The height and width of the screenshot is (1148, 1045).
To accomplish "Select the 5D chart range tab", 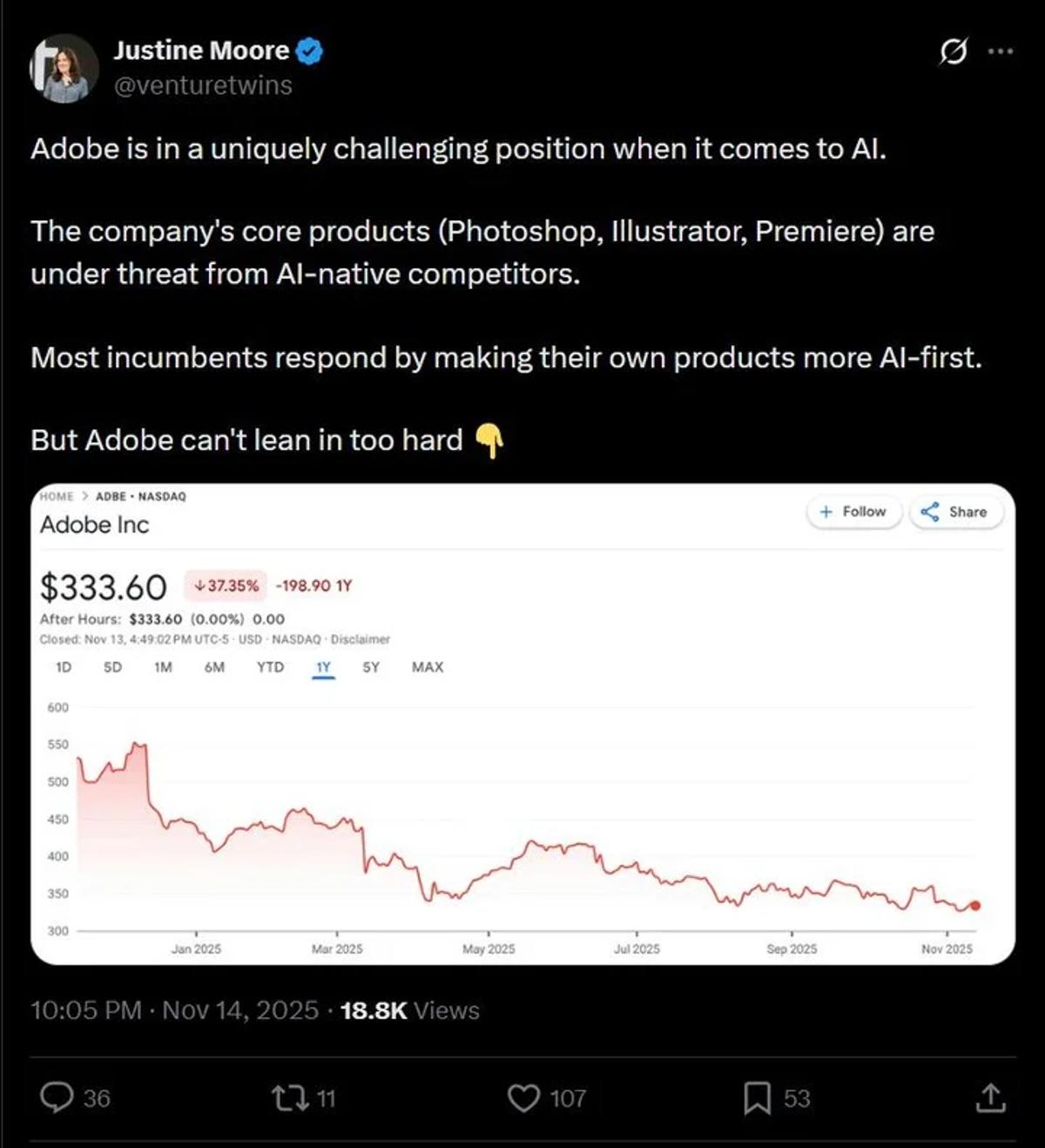I will (112, 667).
